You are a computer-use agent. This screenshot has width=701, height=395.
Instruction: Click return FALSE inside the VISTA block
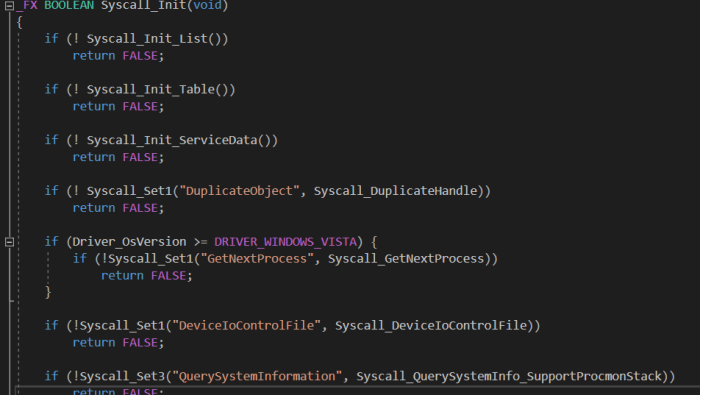(147, 276)
